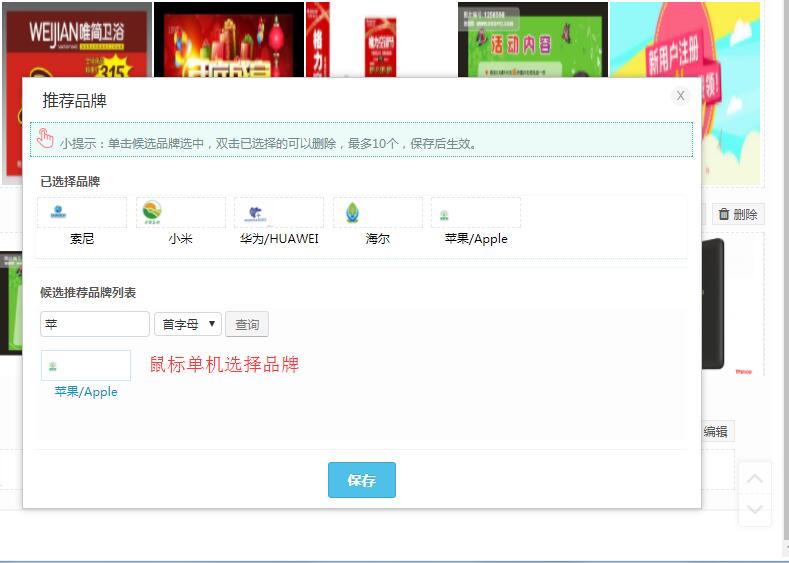Viewport: 789px width, 563px height.
Task: Click the hand pointer hint icon
Action: [x=46, y=139]
